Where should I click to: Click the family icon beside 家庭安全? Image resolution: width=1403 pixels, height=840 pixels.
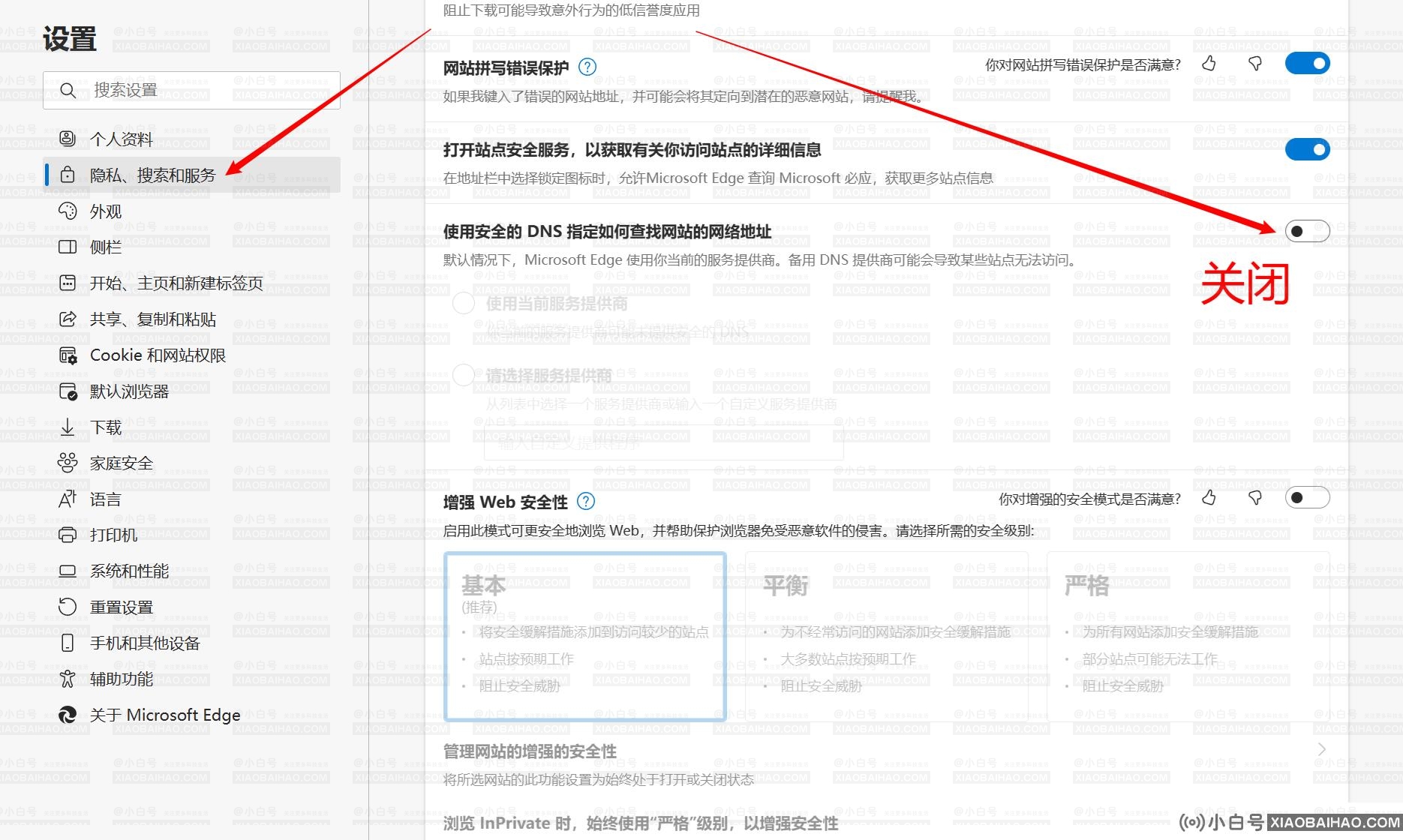pyautogui.click(x=68, y=463)
